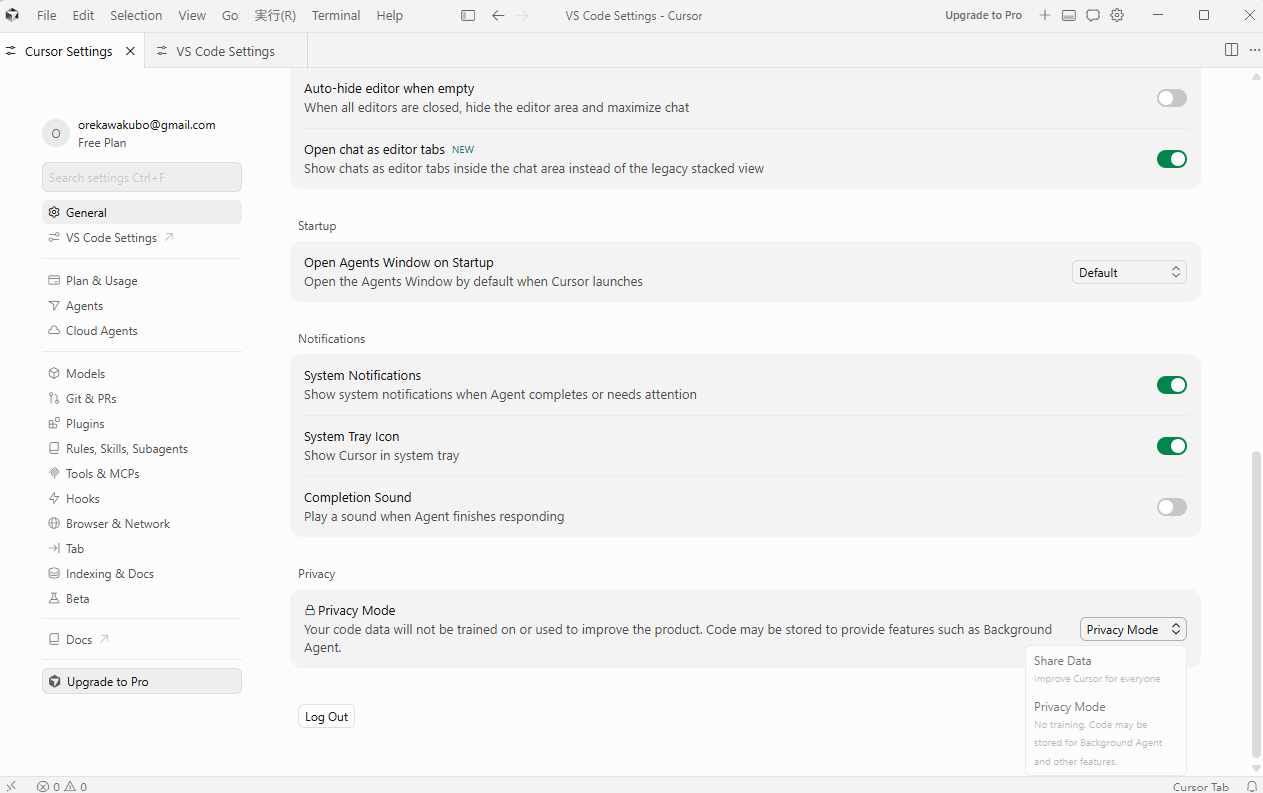The height and width of the screenshot is (793, 1263).
Task: Click Upgrade to Pro in title bar
Action: tap(983, 15)
